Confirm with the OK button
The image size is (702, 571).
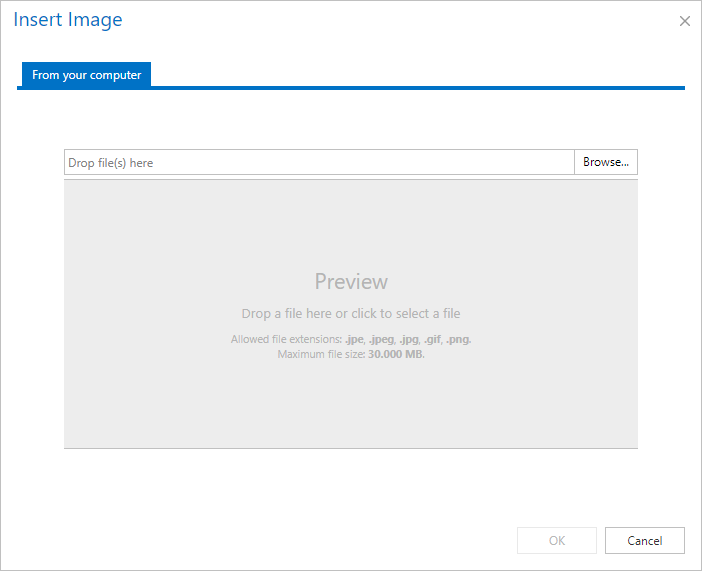557,541
